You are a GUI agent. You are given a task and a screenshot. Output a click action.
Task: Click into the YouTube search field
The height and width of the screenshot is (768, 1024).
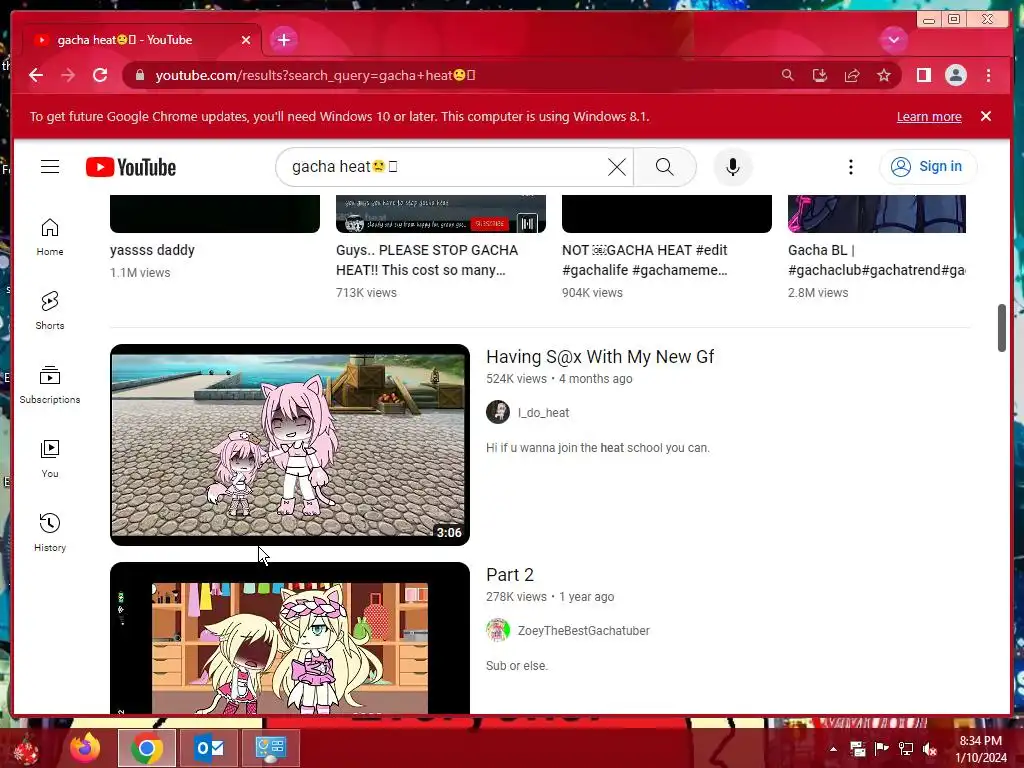[445, 167]
